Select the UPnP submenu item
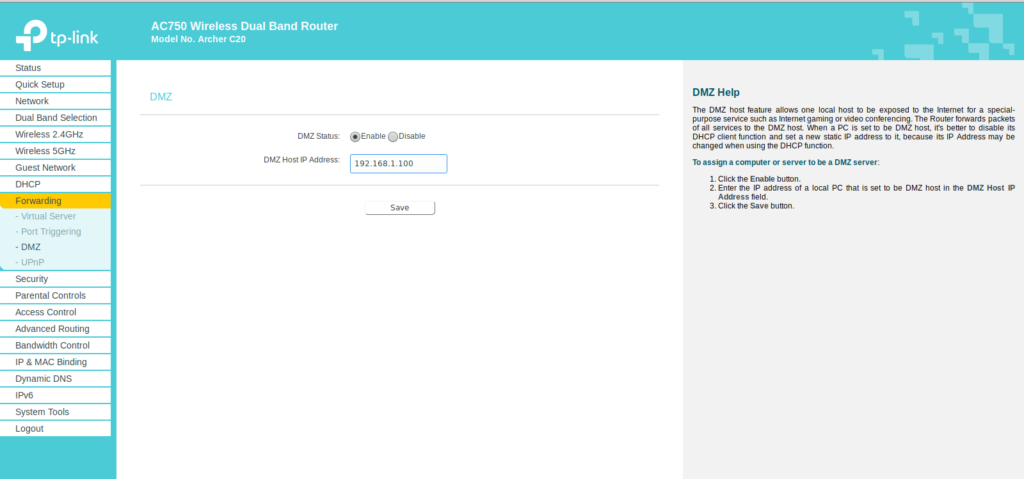The width and height of the screenshot is (1024, 479). (x=33, y=262)
